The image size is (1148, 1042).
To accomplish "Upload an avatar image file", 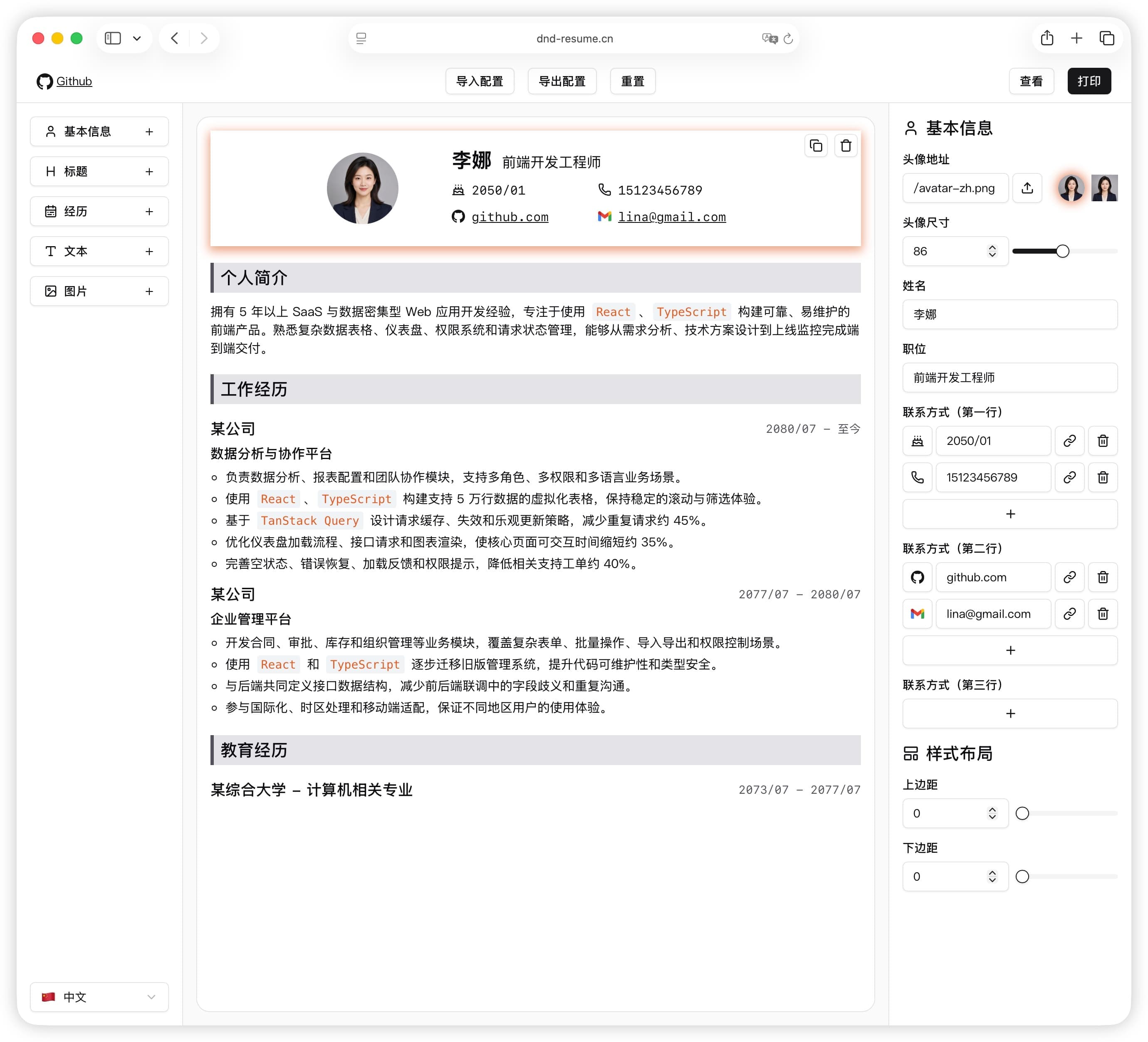I will pyautogui.click(x=1027, y=188).
